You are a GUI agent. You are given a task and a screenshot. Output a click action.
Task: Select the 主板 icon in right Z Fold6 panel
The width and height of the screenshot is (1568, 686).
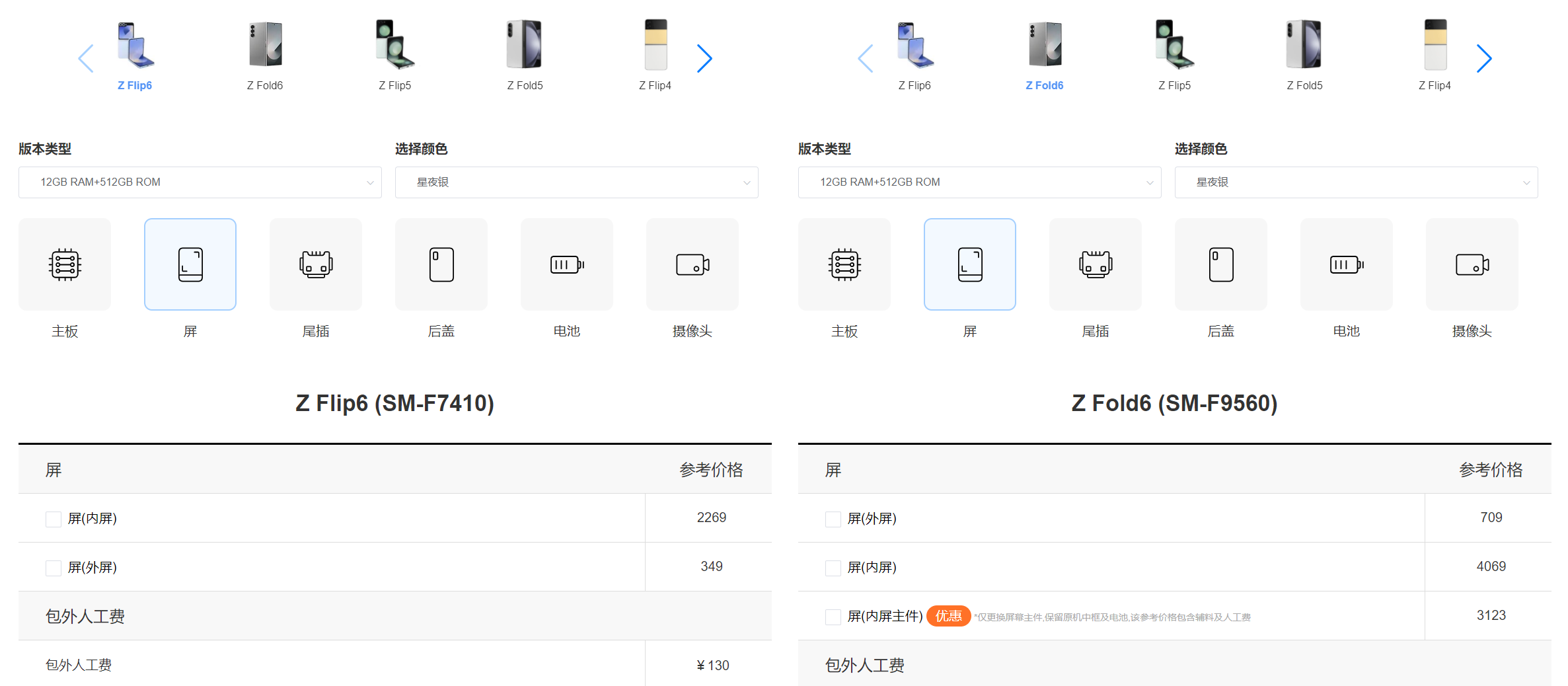click(844, 264)
